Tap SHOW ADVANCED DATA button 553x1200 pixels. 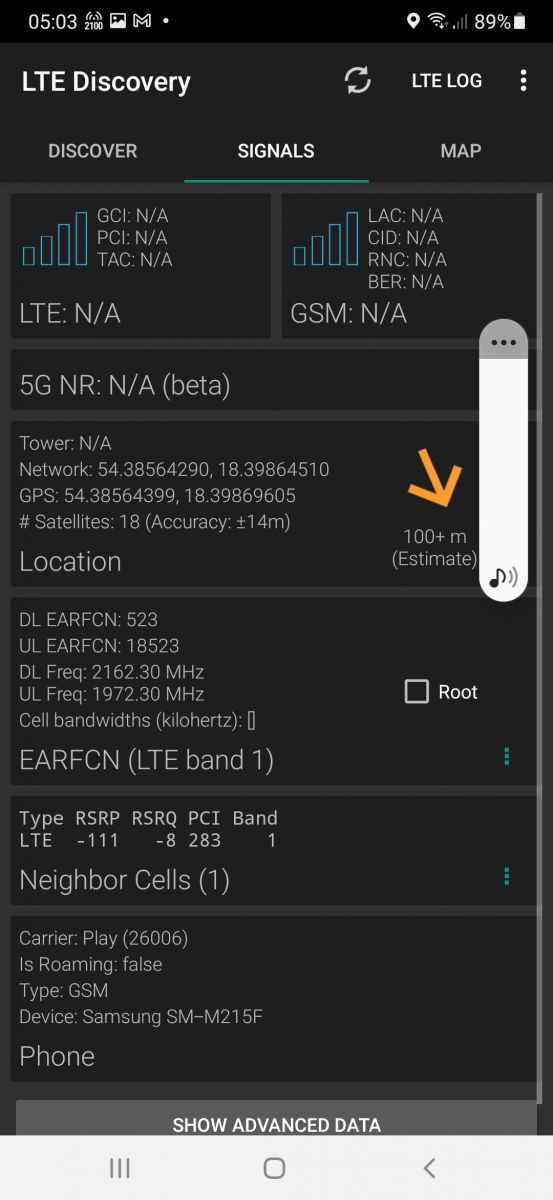click(276, 1122)
